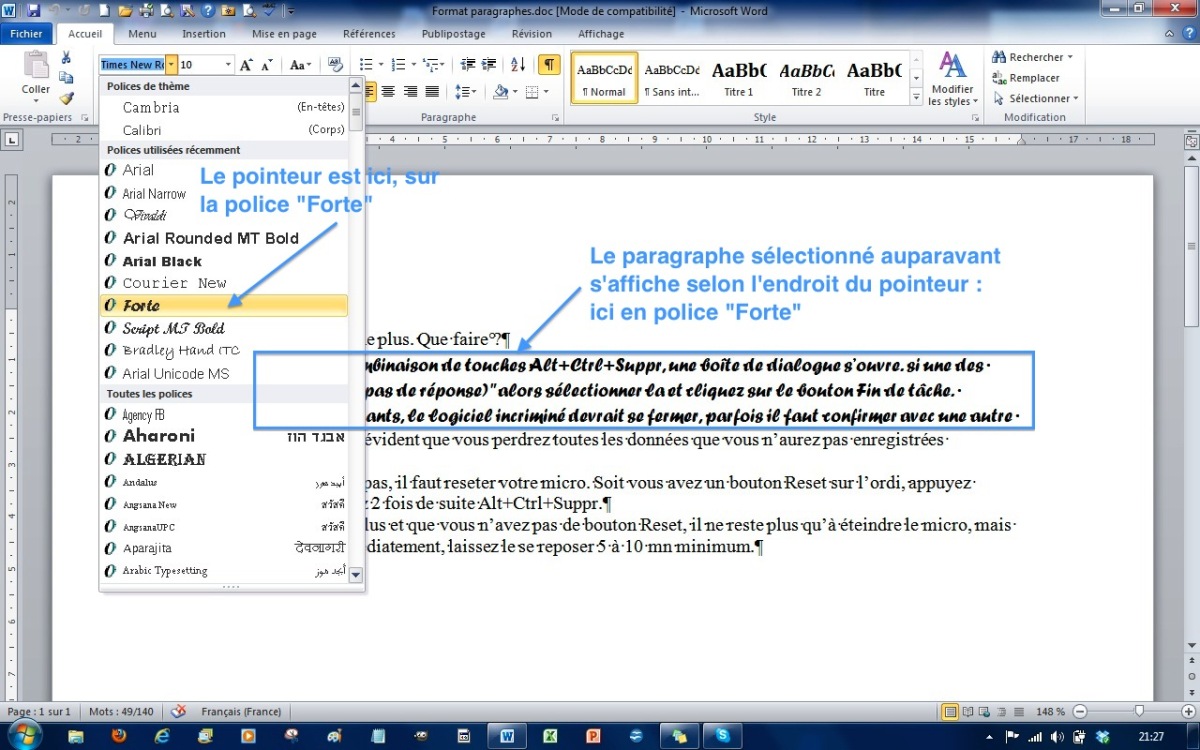Click the 148 % zoom level button
The height and width of the screenshot is (750, 1200).
[1052, 711]
